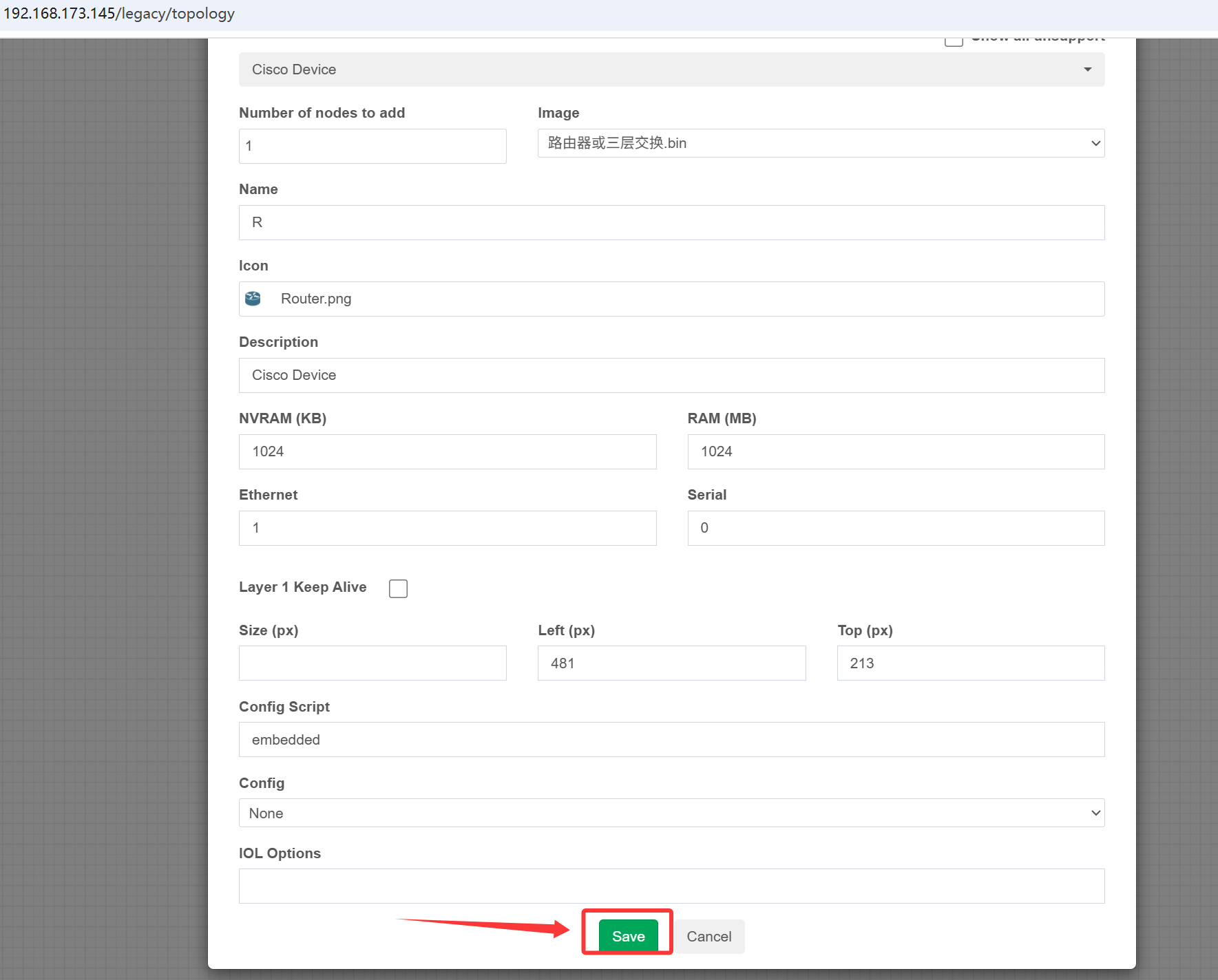Enable the Layer 1 Keep Alive checkbox
Screen dimensions: 1218x980
398,588
